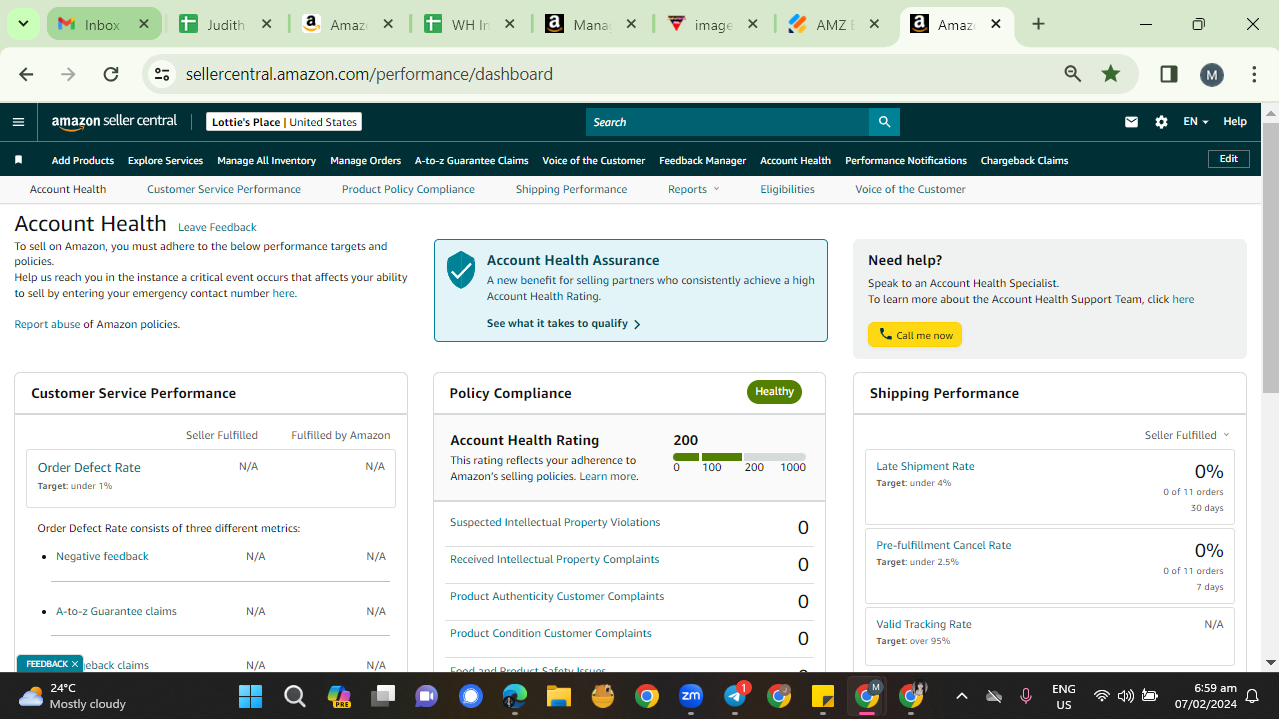Image resolution: width=1279 pixels, height=719 pixels.
Task: Open Eligibilities sub tab
Action: [x=787, y=189]
